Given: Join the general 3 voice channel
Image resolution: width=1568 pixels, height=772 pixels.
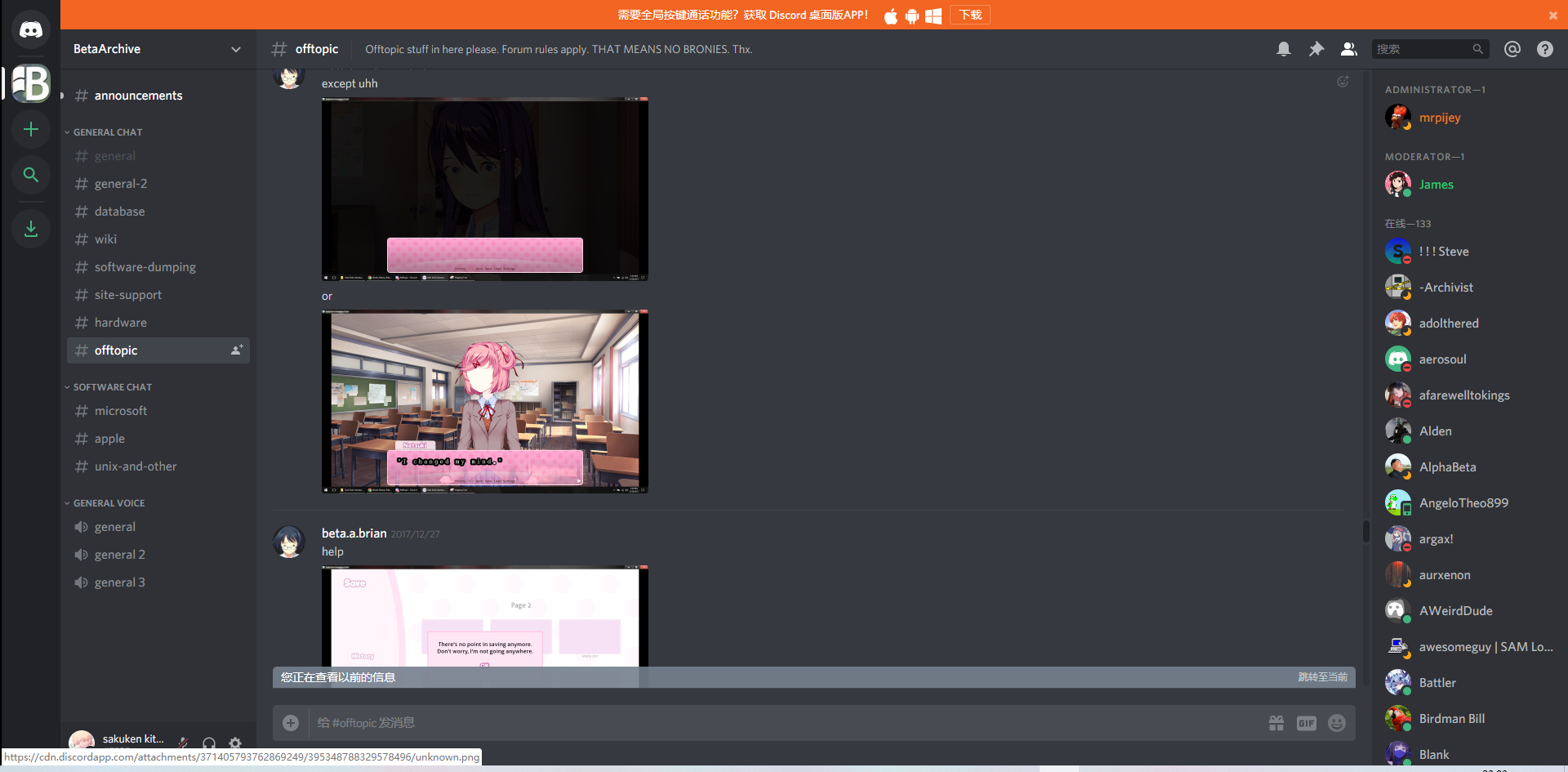Looking at the screenshot, I should pos(158,582).
